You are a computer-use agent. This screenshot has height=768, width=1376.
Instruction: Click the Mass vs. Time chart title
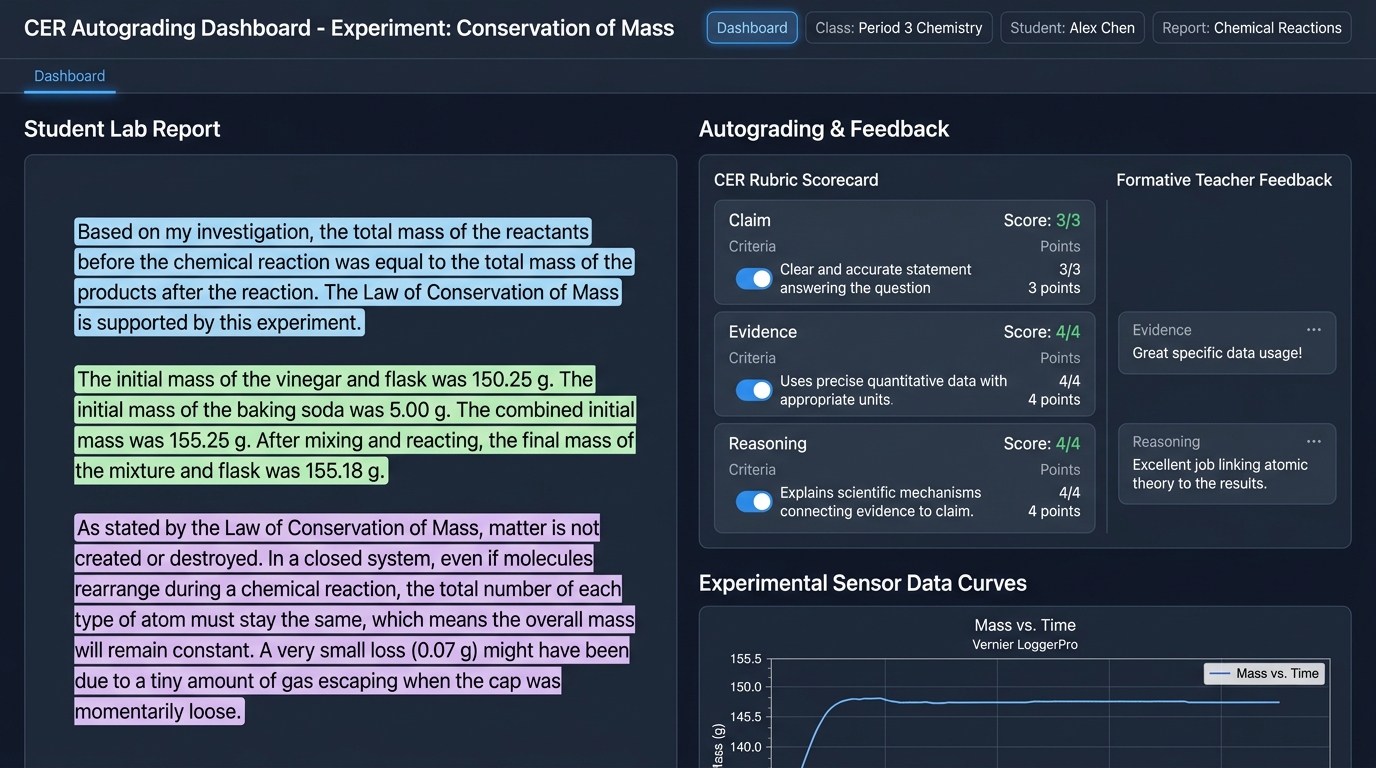click(1025, 625)
